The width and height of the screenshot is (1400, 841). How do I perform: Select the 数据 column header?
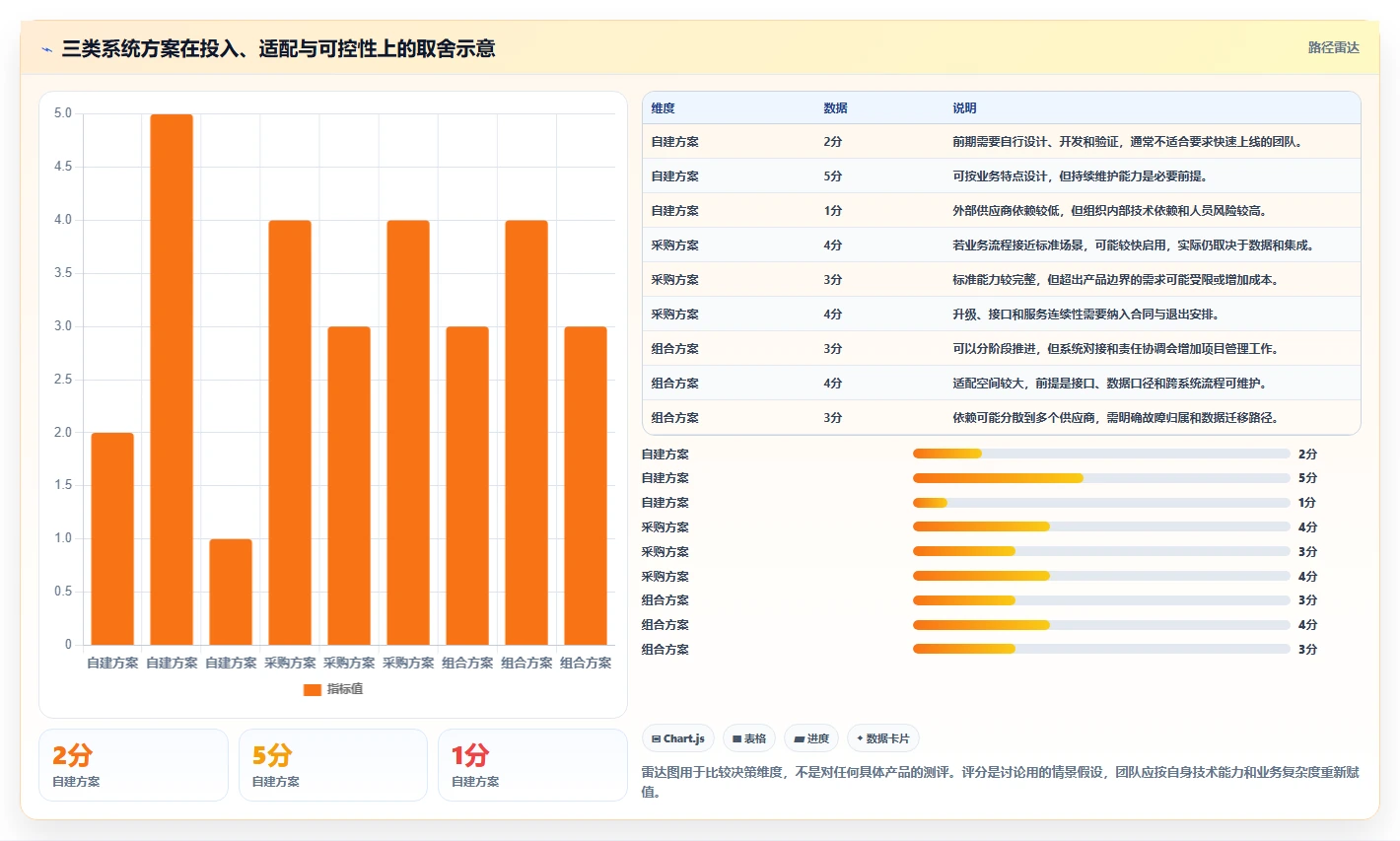836,108
